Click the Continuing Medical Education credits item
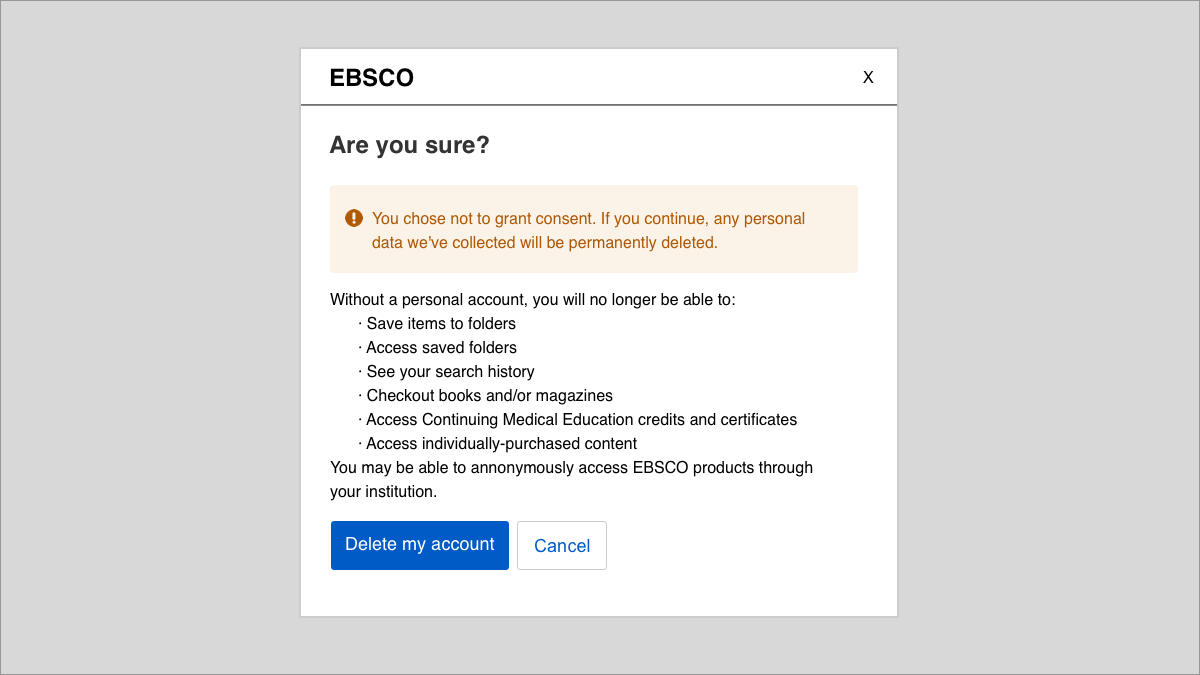This screenshot has height=675, width=1200. (x=577, y=419)
